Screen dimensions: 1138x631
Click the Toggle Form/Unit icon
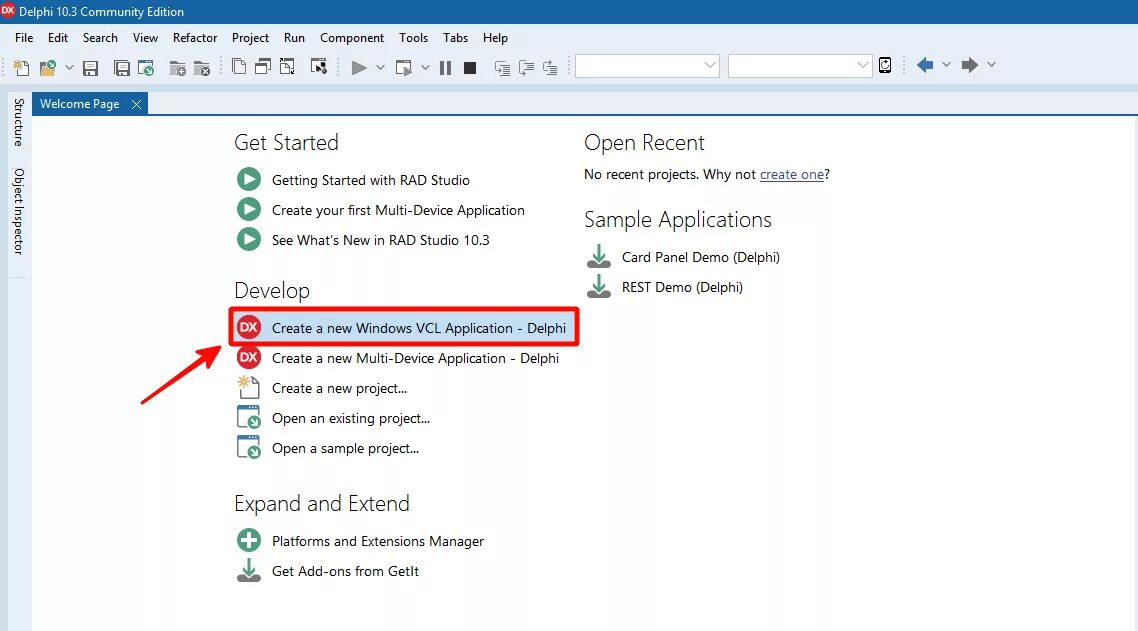tap(287, 67)
